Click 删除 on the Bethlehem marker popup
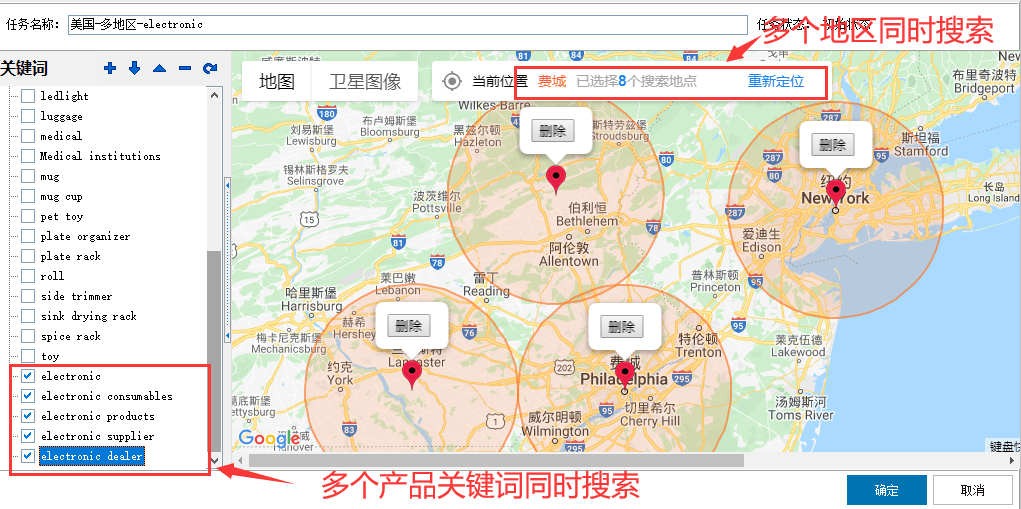Image resolution: width=1021 pixels, height=509 pixels. 553,130
